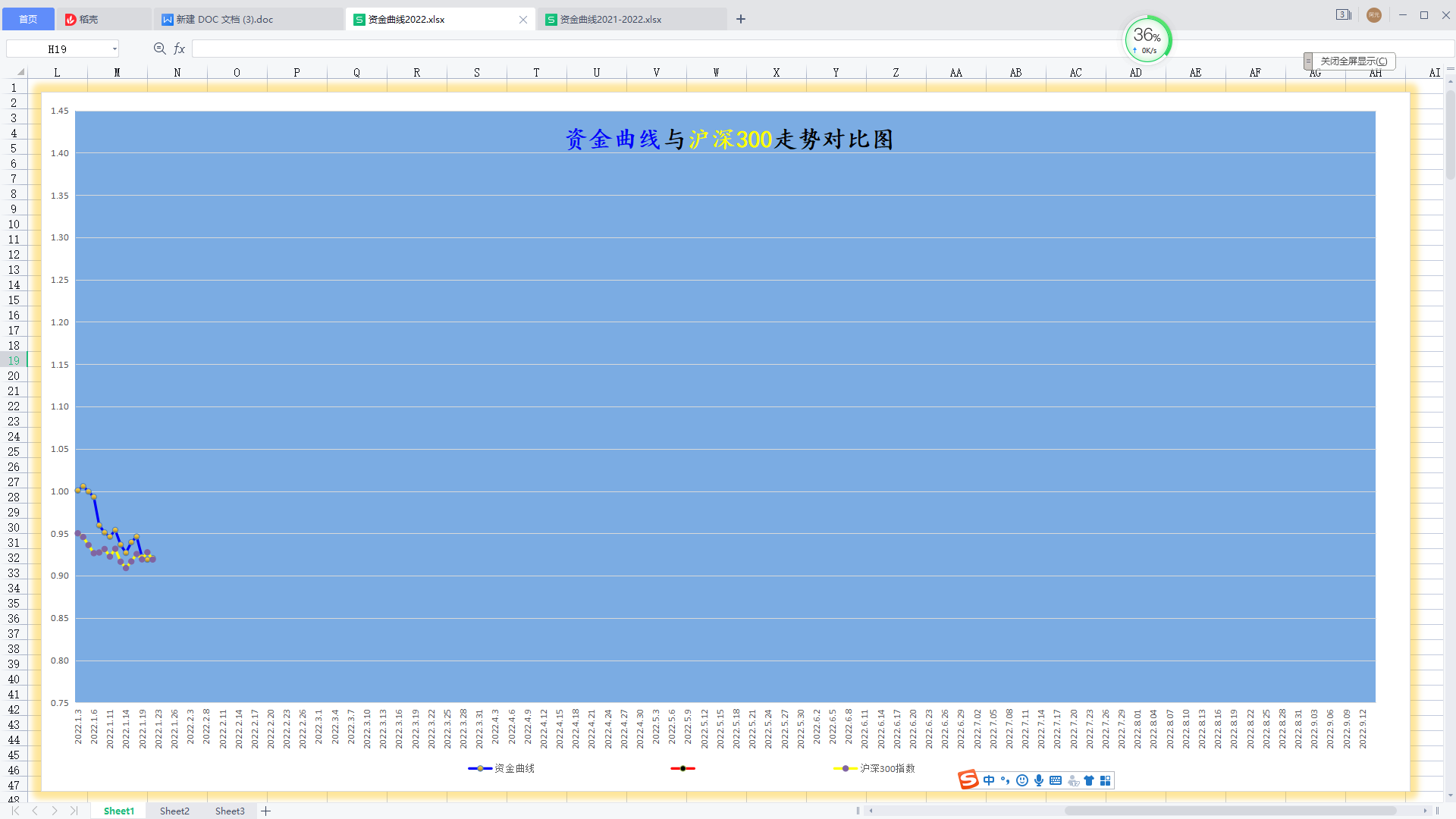Image resolution: width=1456 pixels, height=819 pixels.
Task: Click 关闭全屏显示 button
Action: click(x=1354, y=61)
